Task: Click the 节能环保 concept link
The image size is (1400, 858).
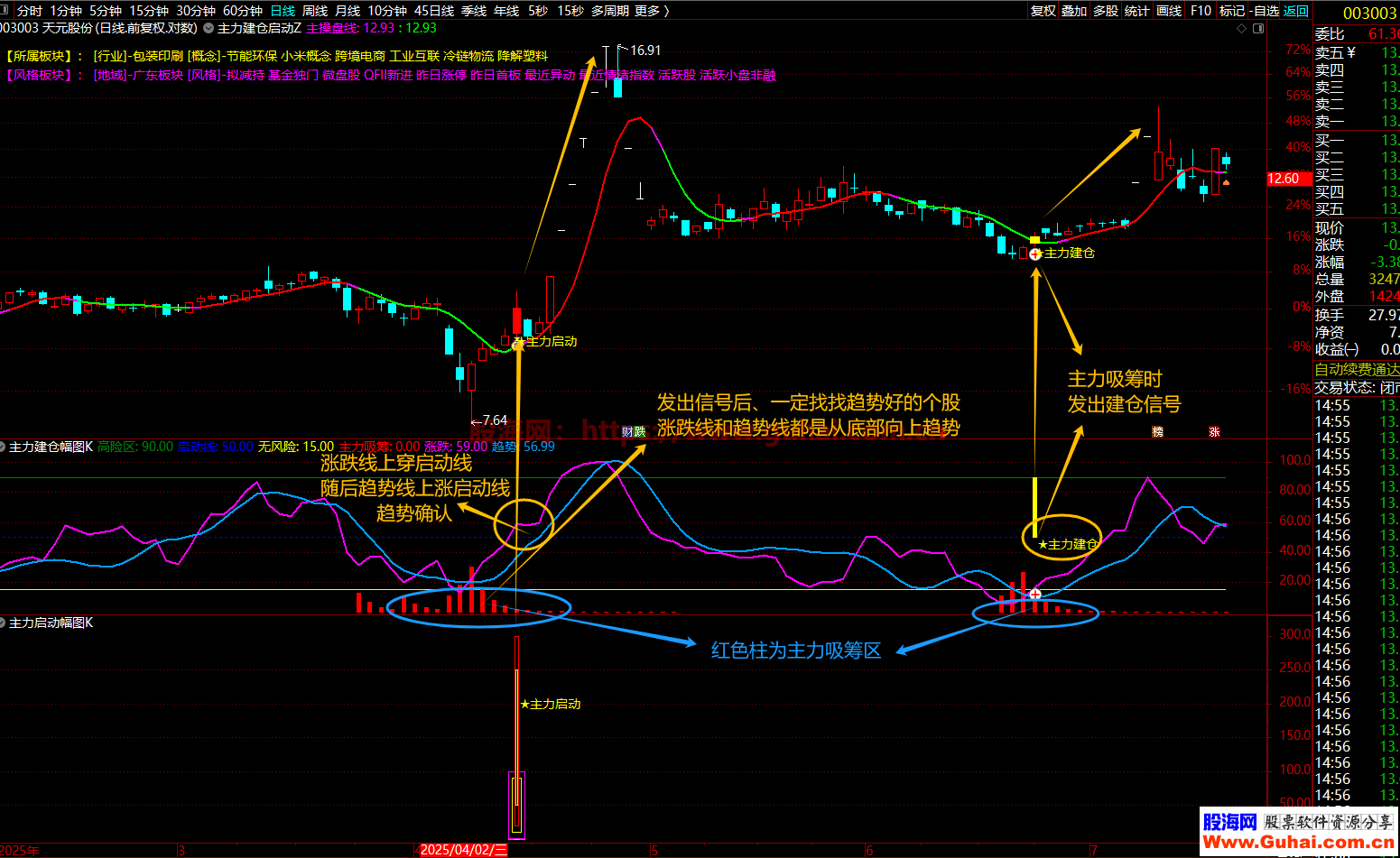Action: click(252, 56)
